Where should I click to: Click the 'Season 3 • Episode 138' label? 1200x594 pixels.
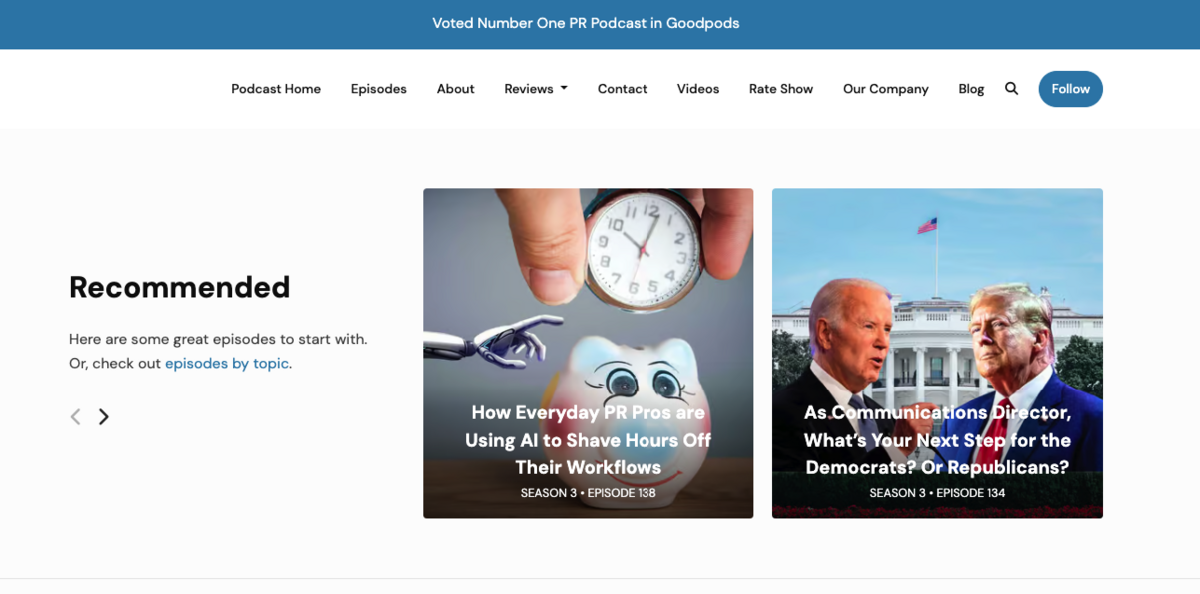tap(588, 493)
